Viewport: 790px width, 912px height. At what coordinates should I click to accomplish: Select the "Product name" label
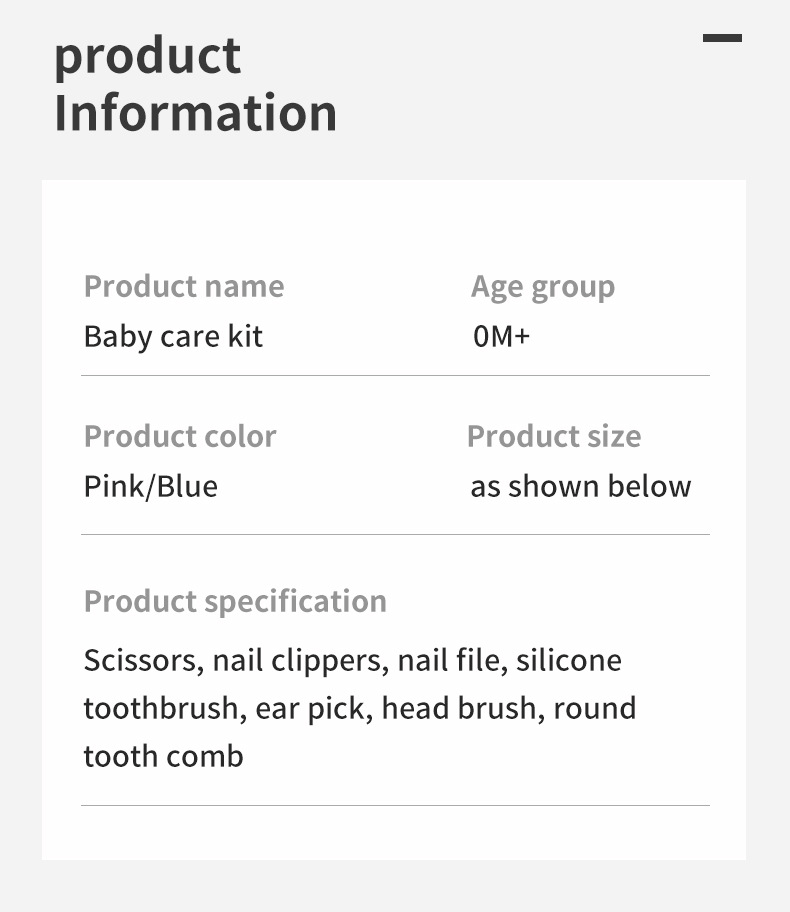184,287
